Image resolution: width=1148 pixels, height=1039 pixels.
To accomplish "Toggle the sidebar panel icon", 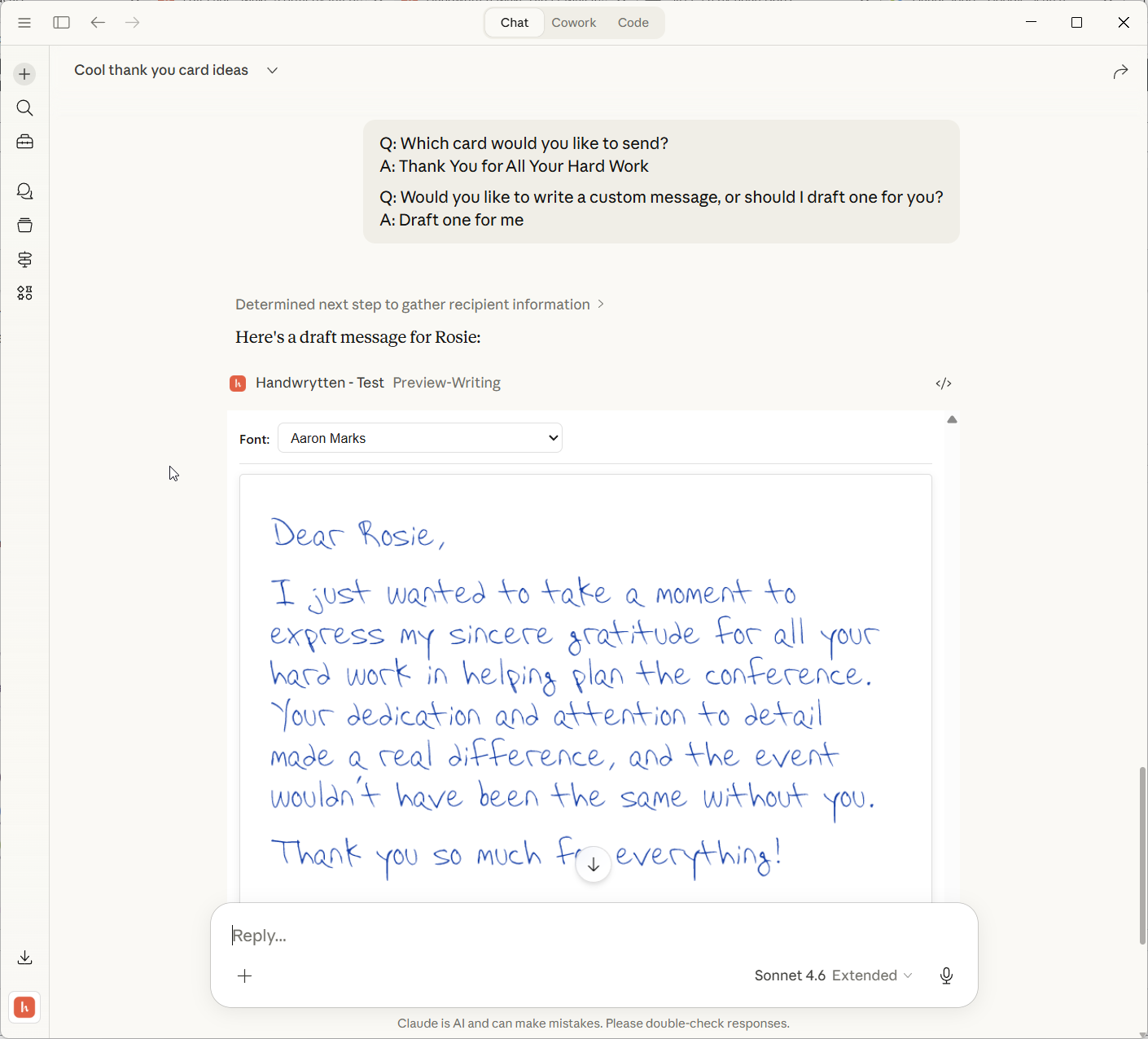I will 61,23.
